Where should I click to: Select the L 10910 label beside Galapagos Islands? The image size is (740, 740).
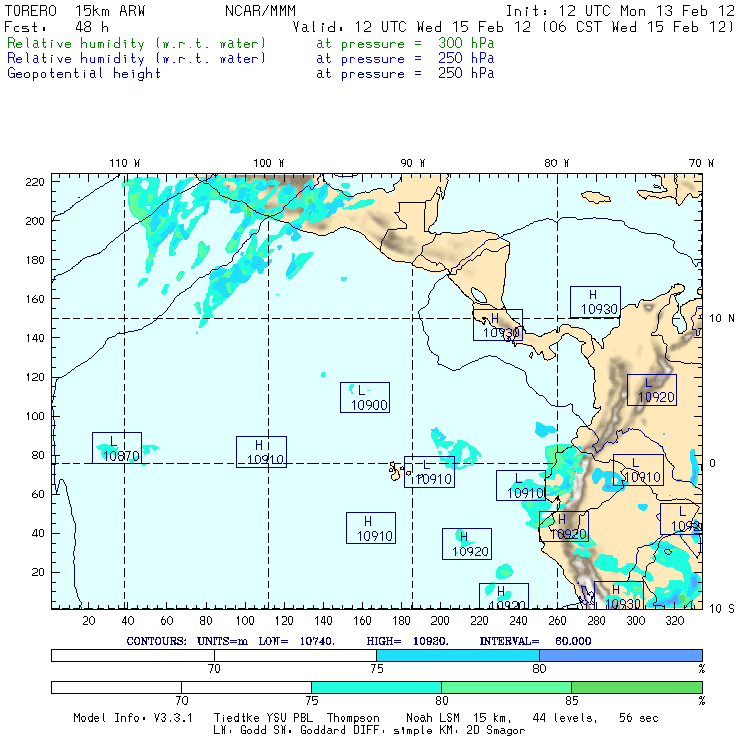(430, 472)
